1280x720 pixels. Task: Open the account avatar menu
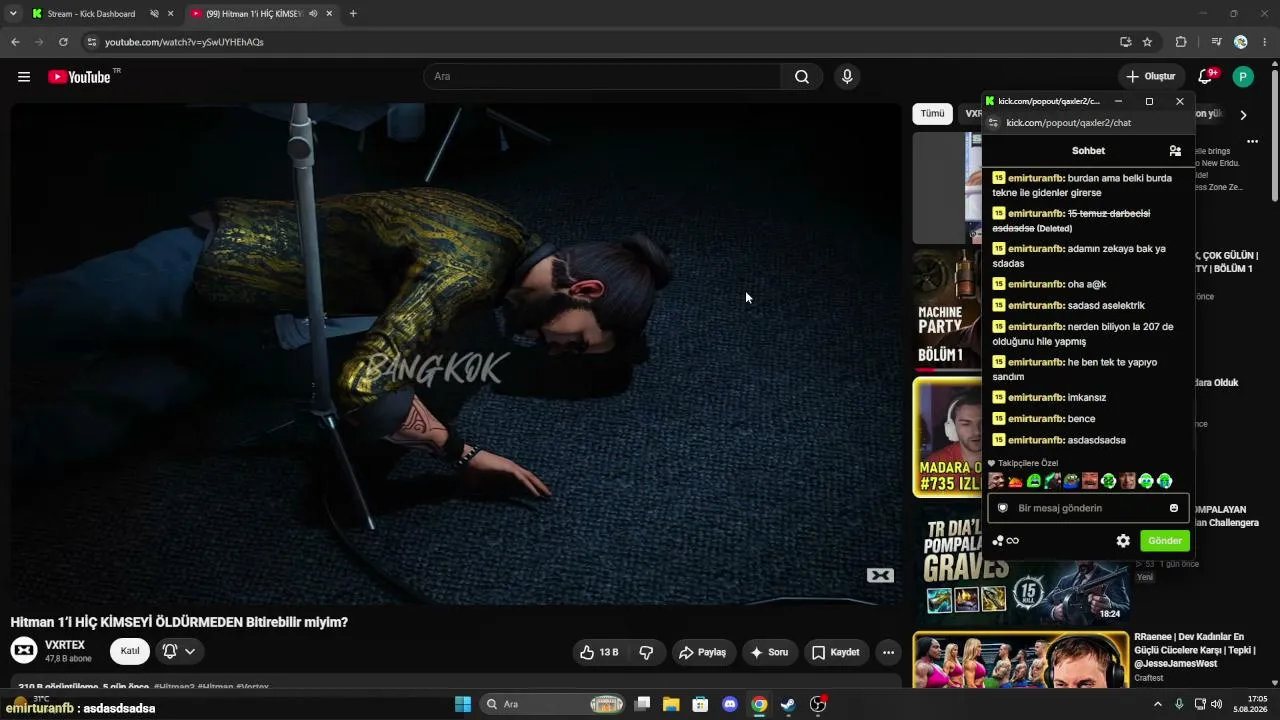pyautogui.click(x=1243, y=77)
